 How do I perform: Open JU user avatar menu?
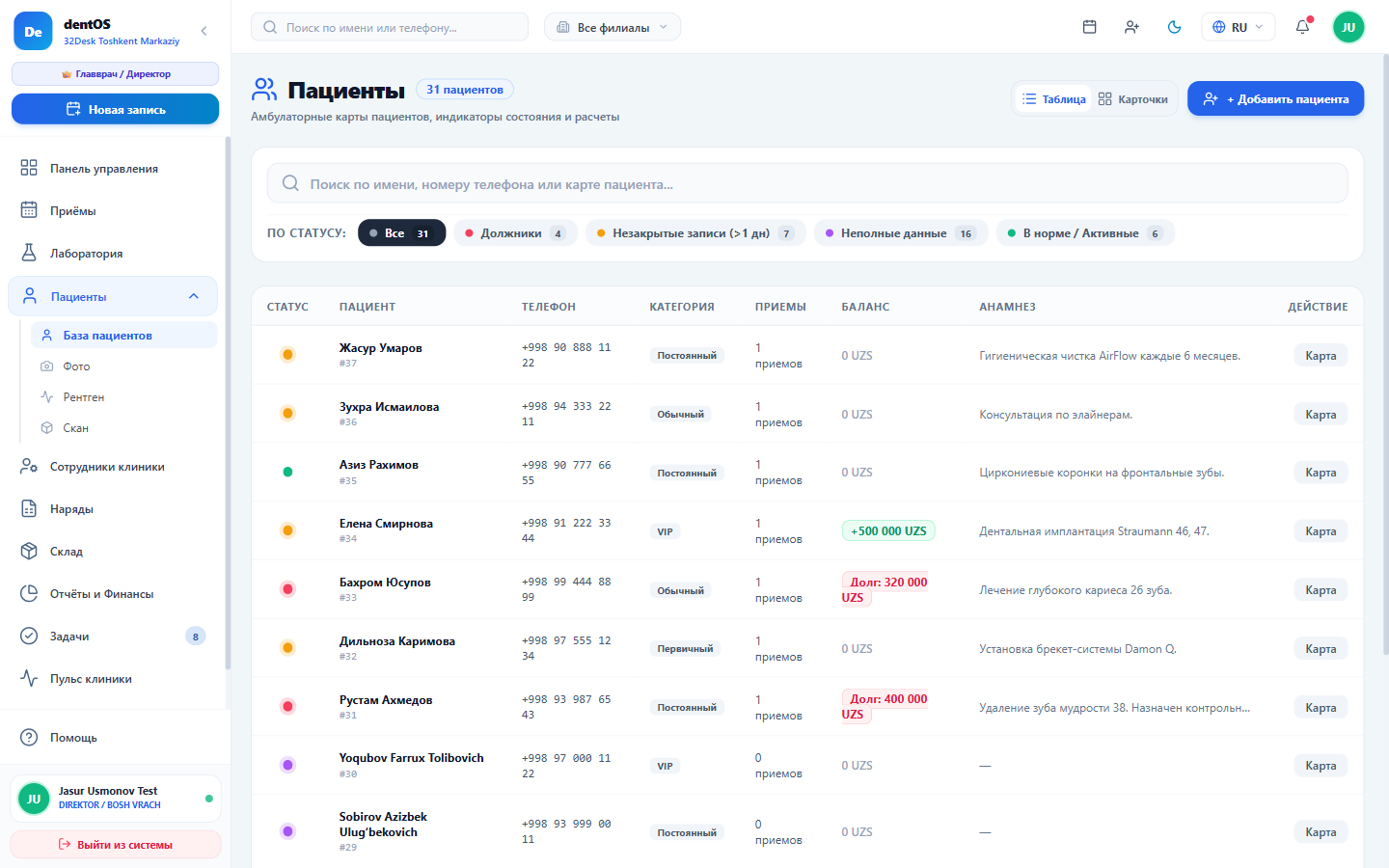click(1348, 27)
